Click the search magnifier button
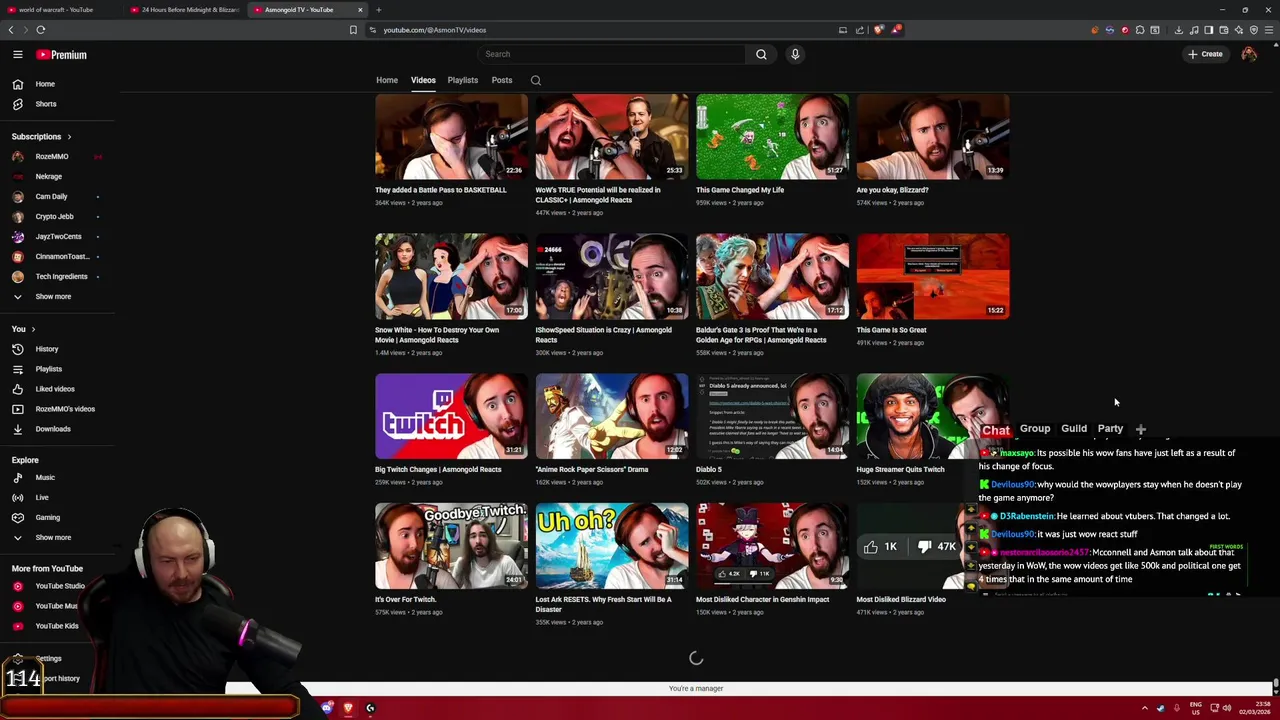This screenshot has height=720, width=1280. pyautogui.click(x=761, y=54)
